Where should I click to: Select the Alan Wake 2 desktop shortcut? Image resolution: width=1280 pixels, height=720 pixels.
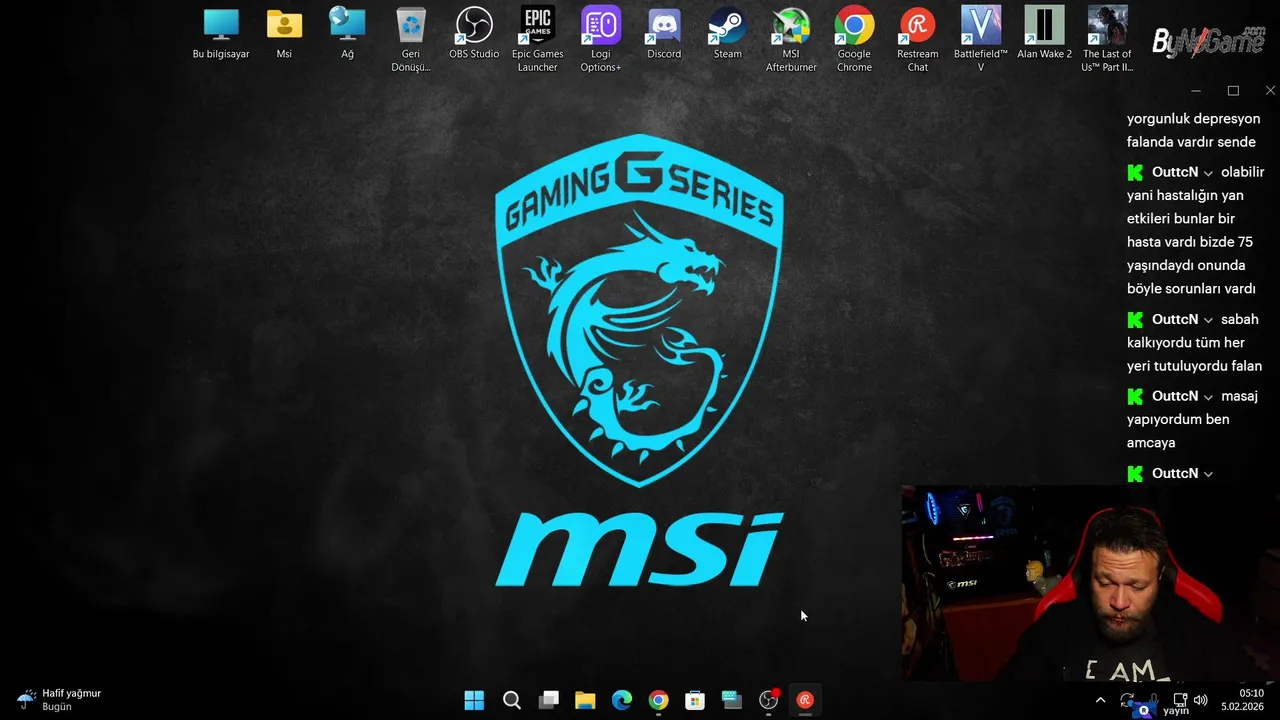pos(1044,33)
